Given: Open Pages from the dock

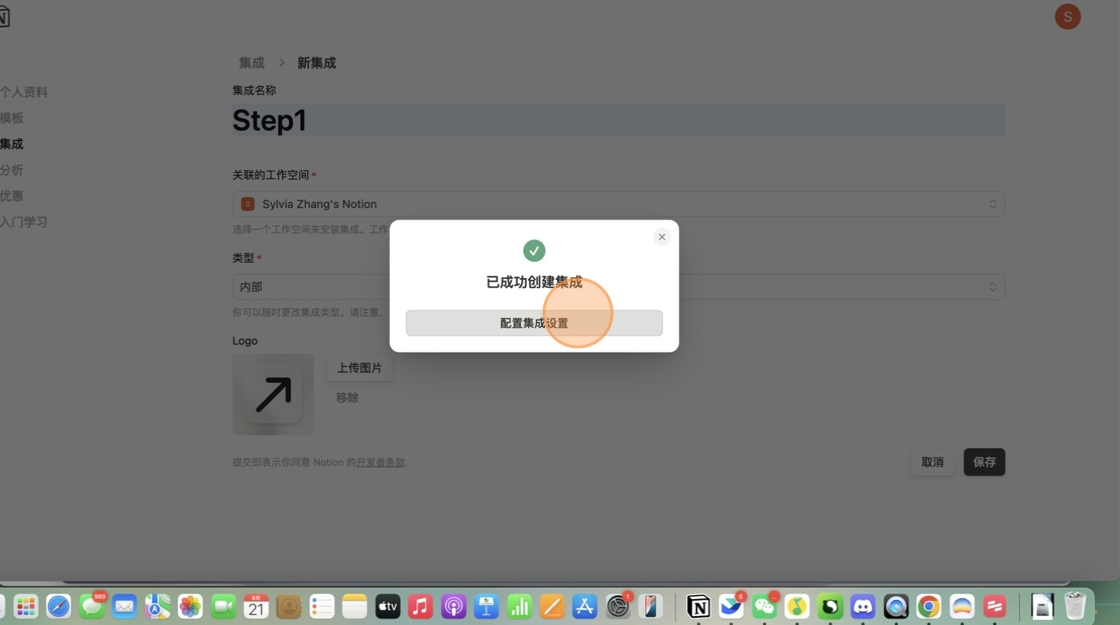Looking at the screenshot, I should click(551, 607).
